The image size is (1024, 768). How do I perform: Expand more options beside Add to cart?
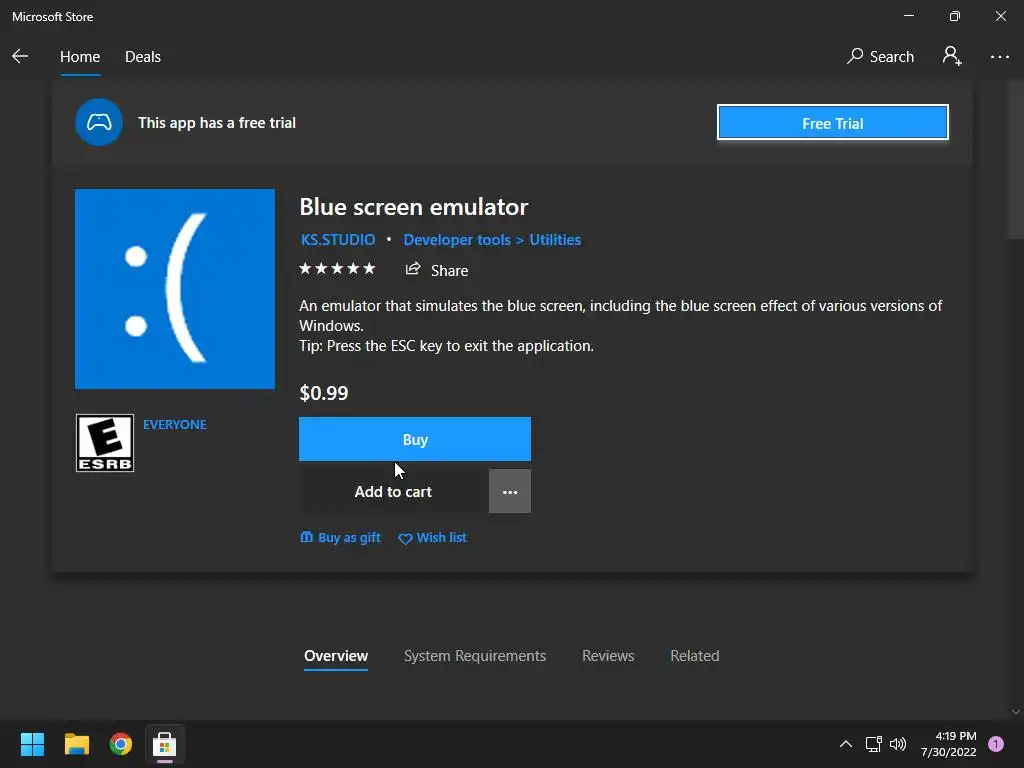(x=510, y=492)
